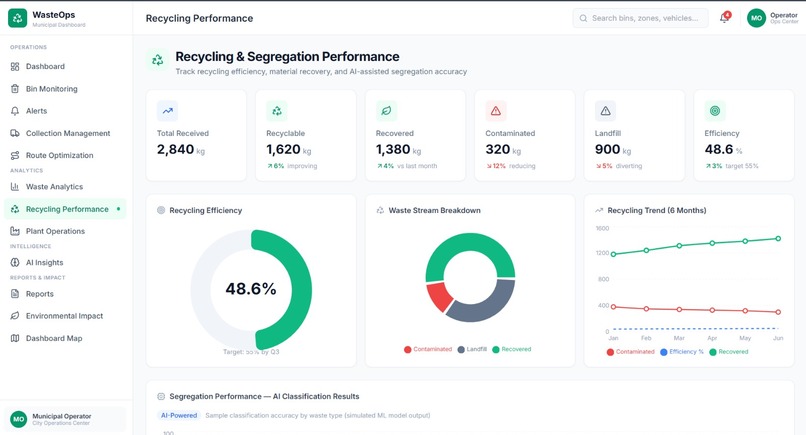This screenshot has height=435, width=806.
Task: Click the 48.6% recycling efficiency gauge
Action: click(251, 289)
